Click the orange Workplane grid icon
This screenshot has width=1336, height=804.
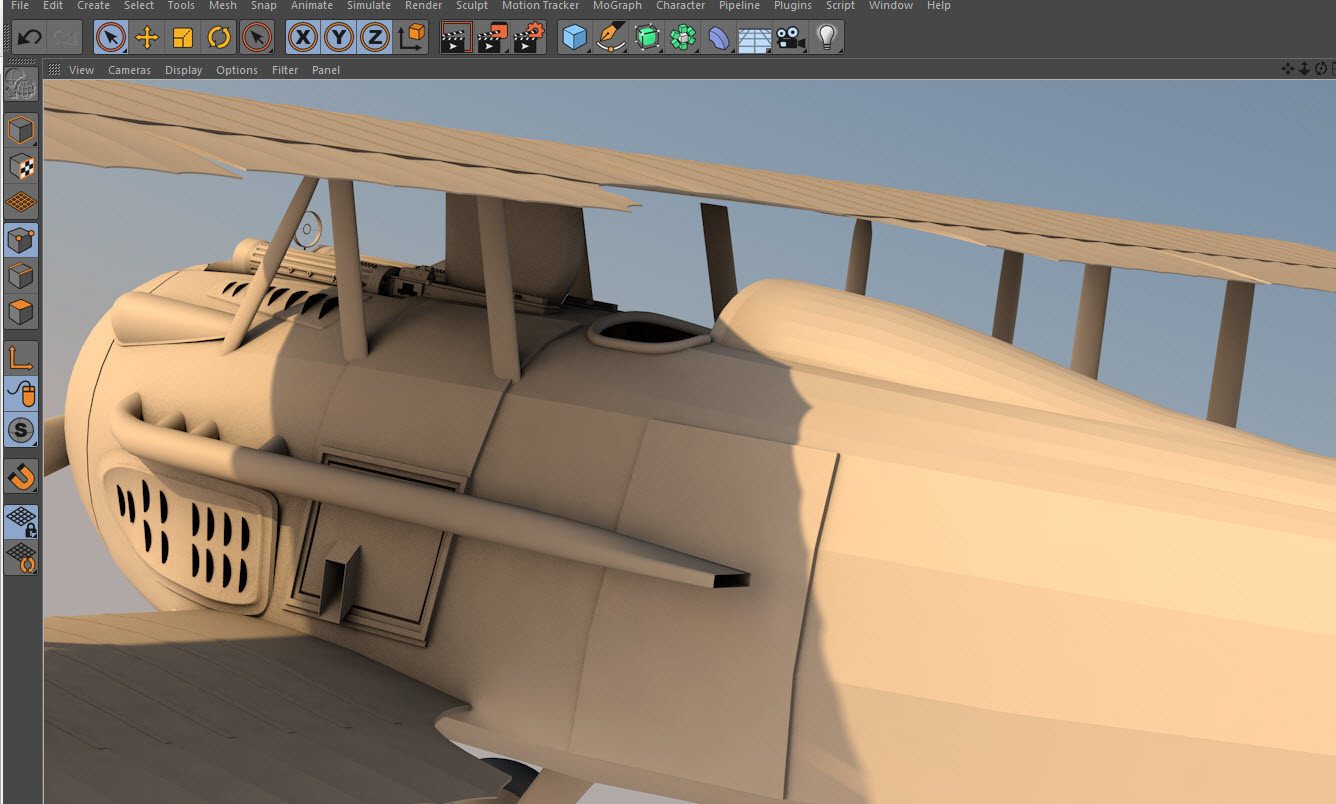21,202
